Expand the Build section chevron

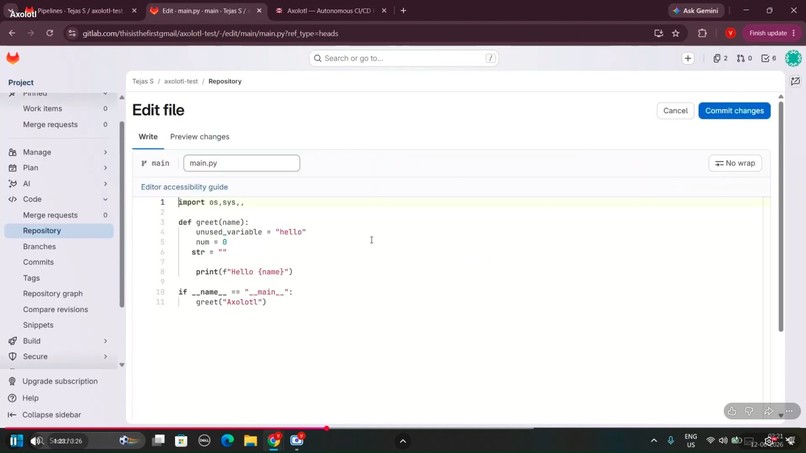pos(105,341)
